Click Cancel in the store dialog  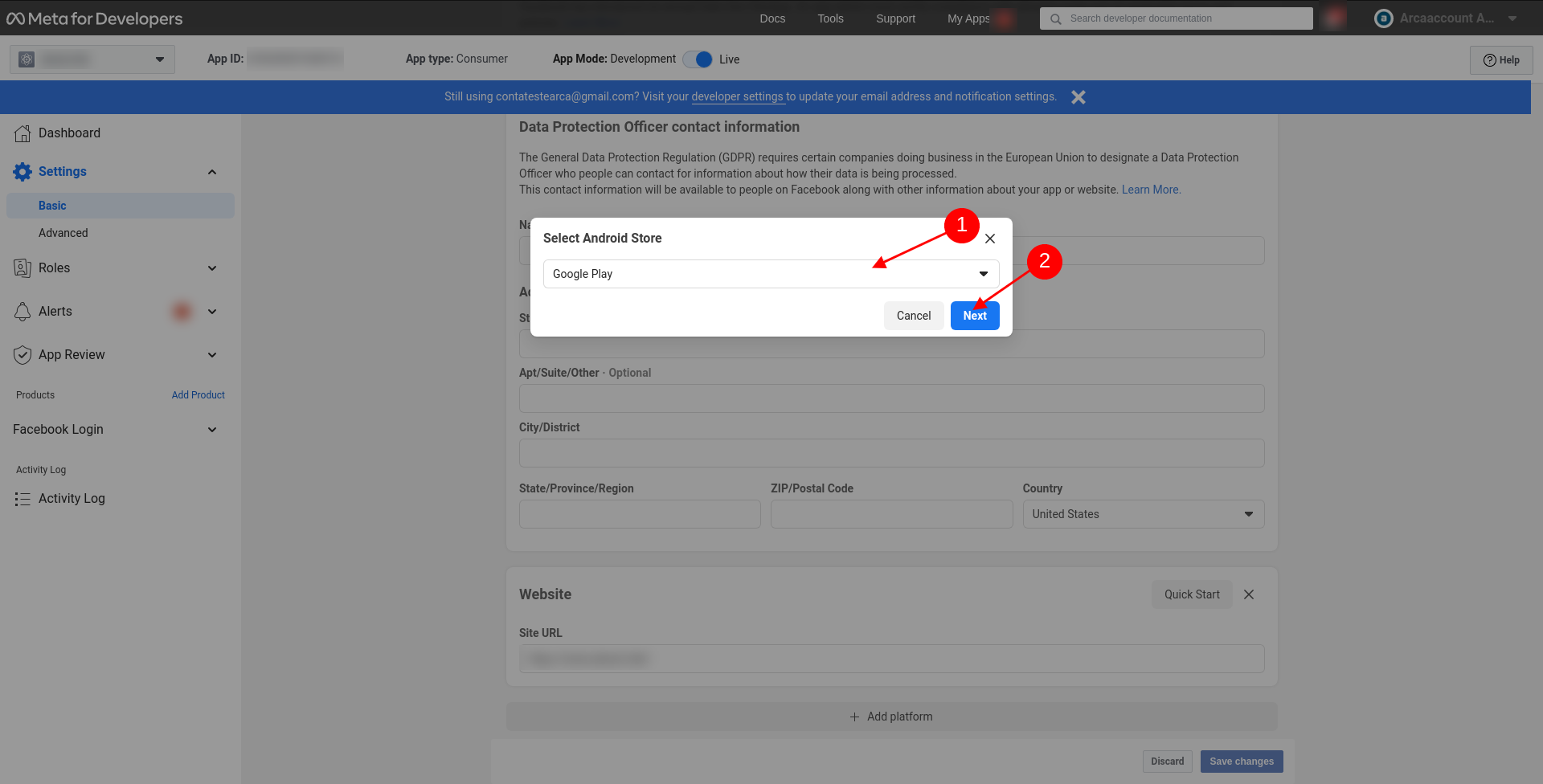(914, 316)
